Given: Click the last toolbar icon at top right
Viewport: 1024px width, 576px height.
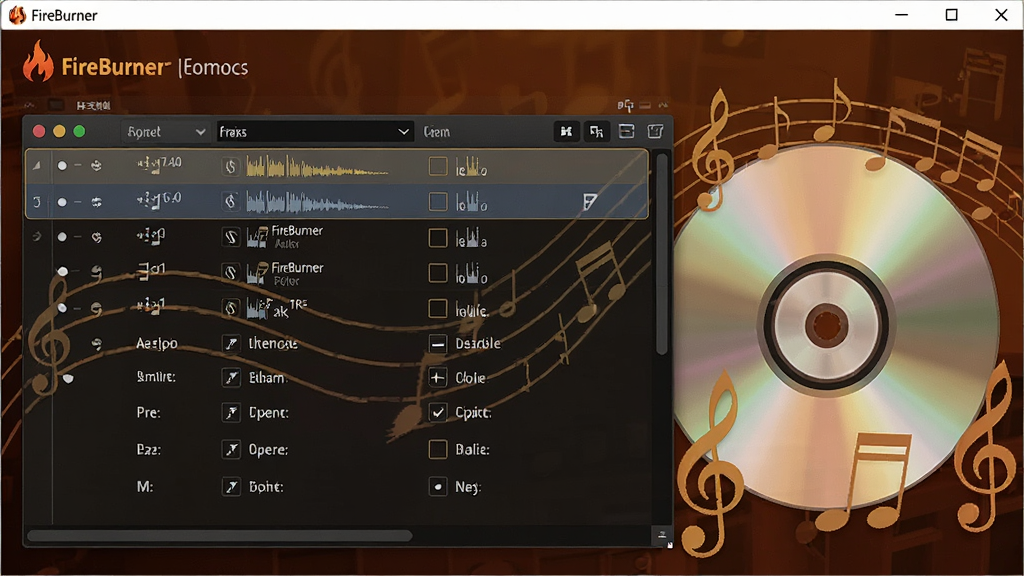Looking at the screenshot, I should (655, 131).
